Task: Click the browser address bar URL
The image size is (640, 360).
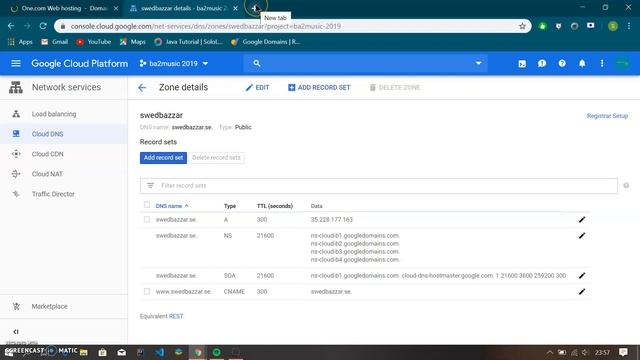Action: [206, 26]
